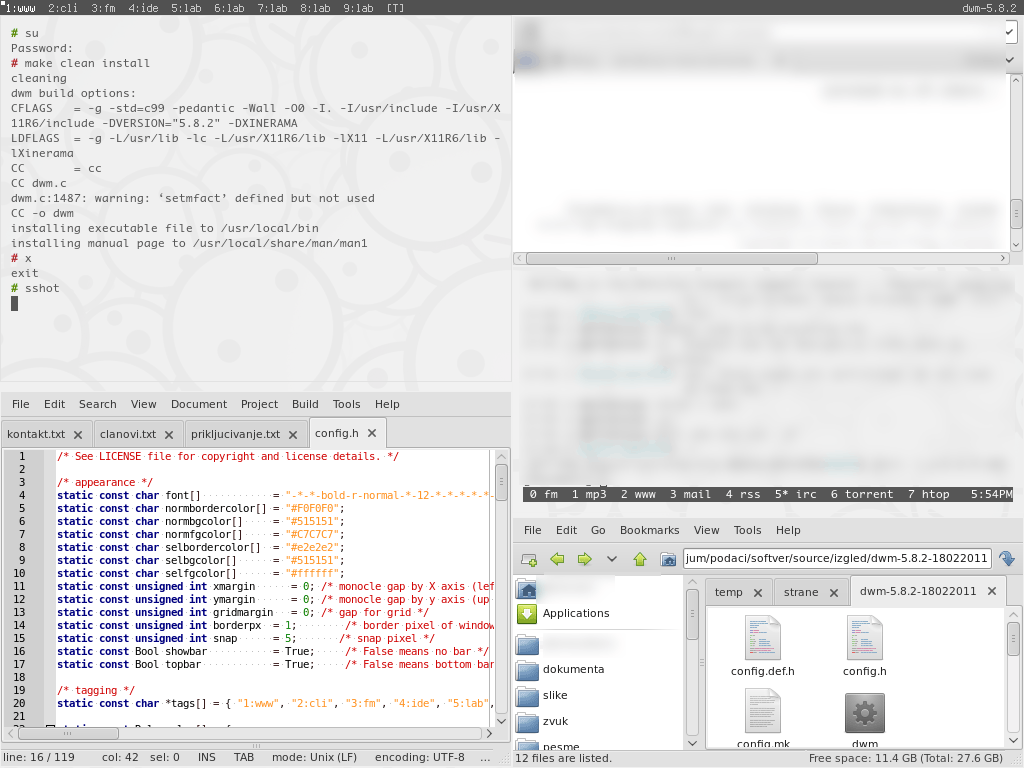Toggle INS overwrite mode in the editor statusbar
The height and width of the screenshot is (768, 1024).
click(207, 757)
